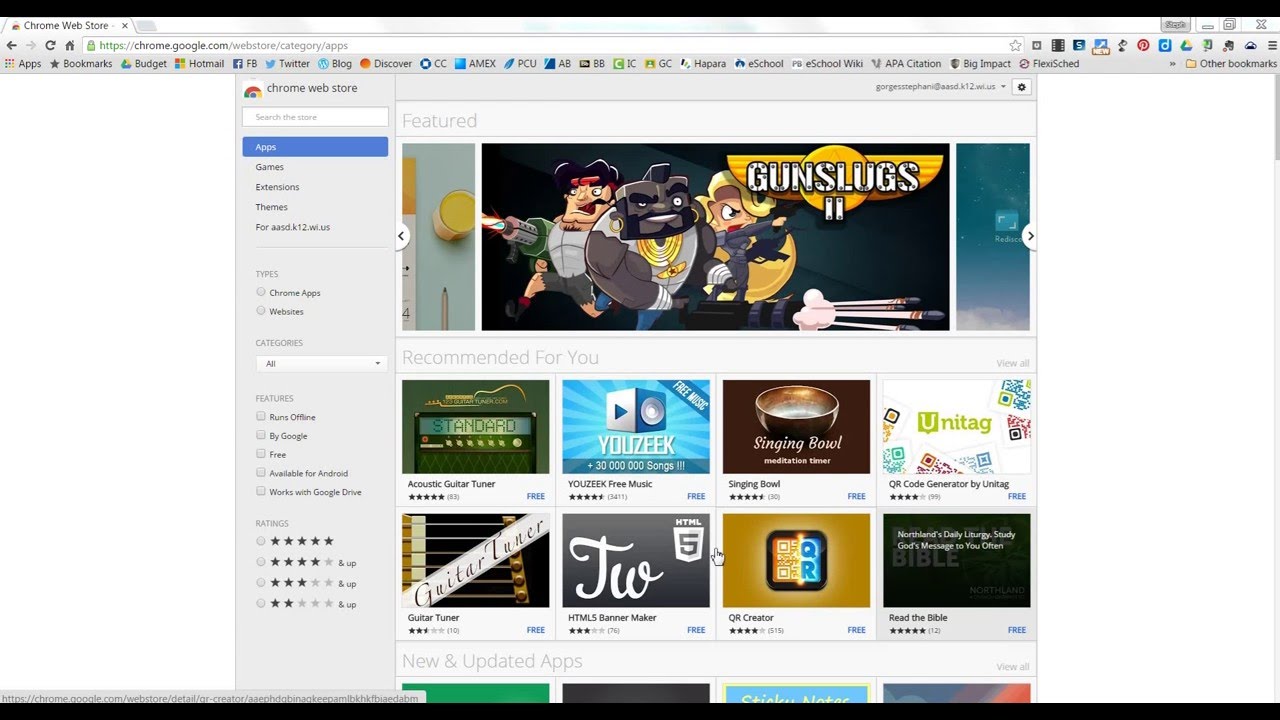Open the Google Drive extension icon
The width and height of the screenshot is (1280, 720).
point(1186,45)
